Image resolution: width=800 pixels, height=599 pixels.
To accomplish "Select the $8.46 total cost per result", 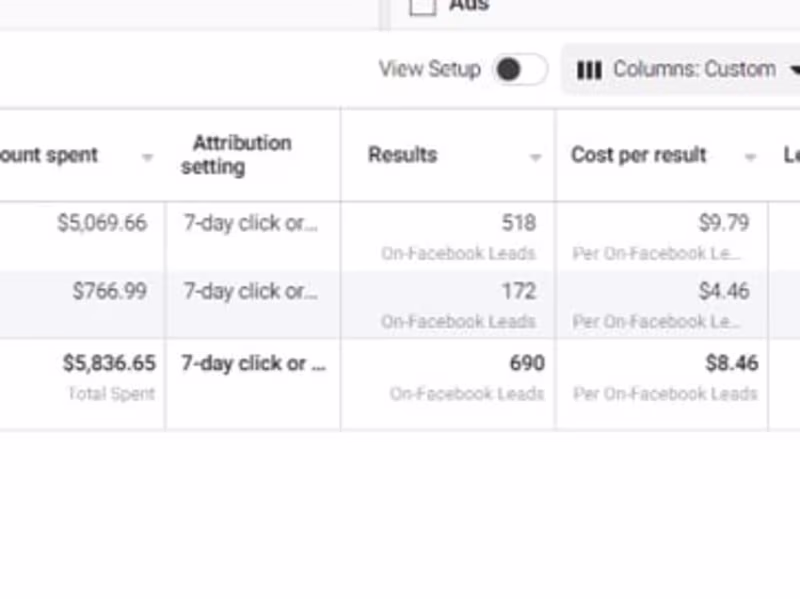I will pos(731,363).
